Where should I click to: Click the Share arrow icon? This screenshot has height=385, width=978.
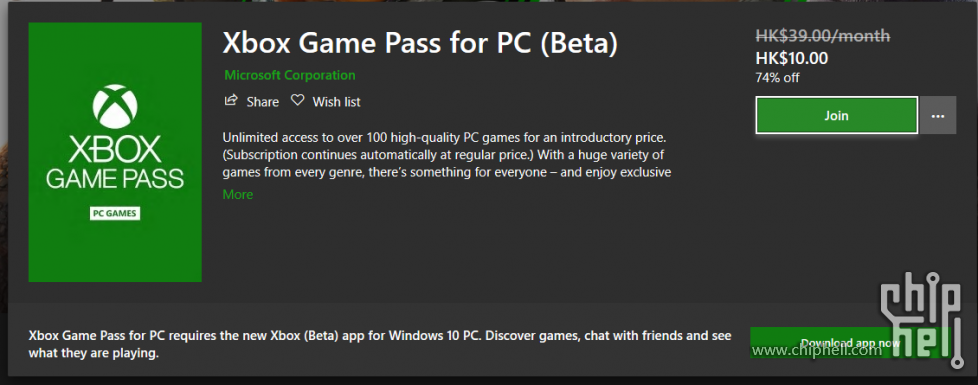[x=231, y=100]
